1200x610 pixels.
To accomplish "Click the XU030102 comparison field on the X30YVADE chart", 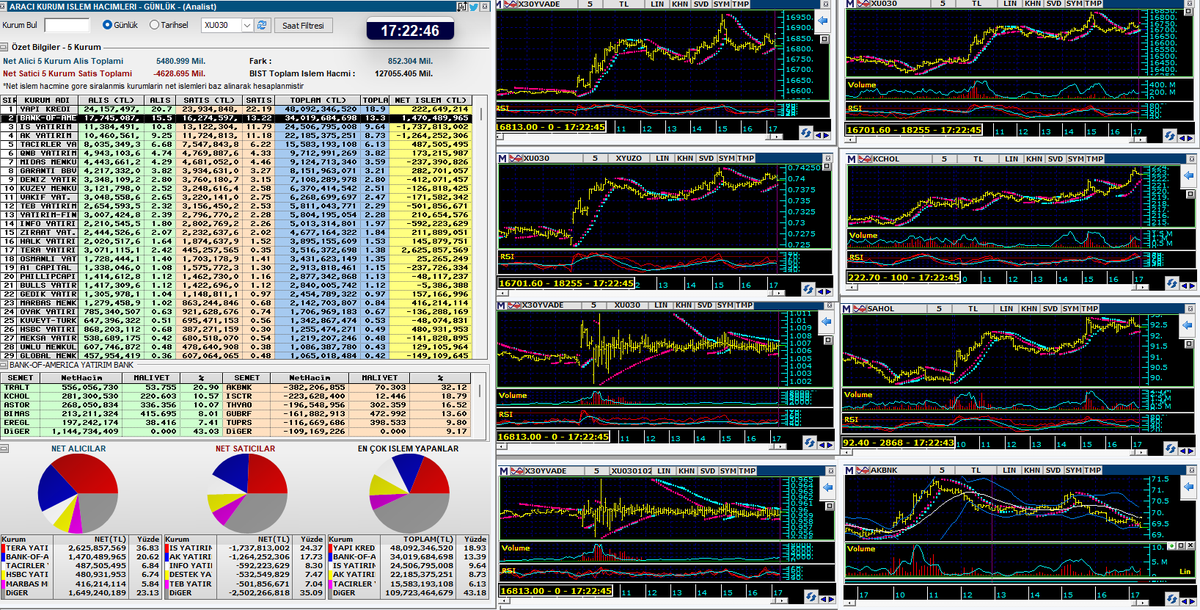I will click(x=631, y=471).
